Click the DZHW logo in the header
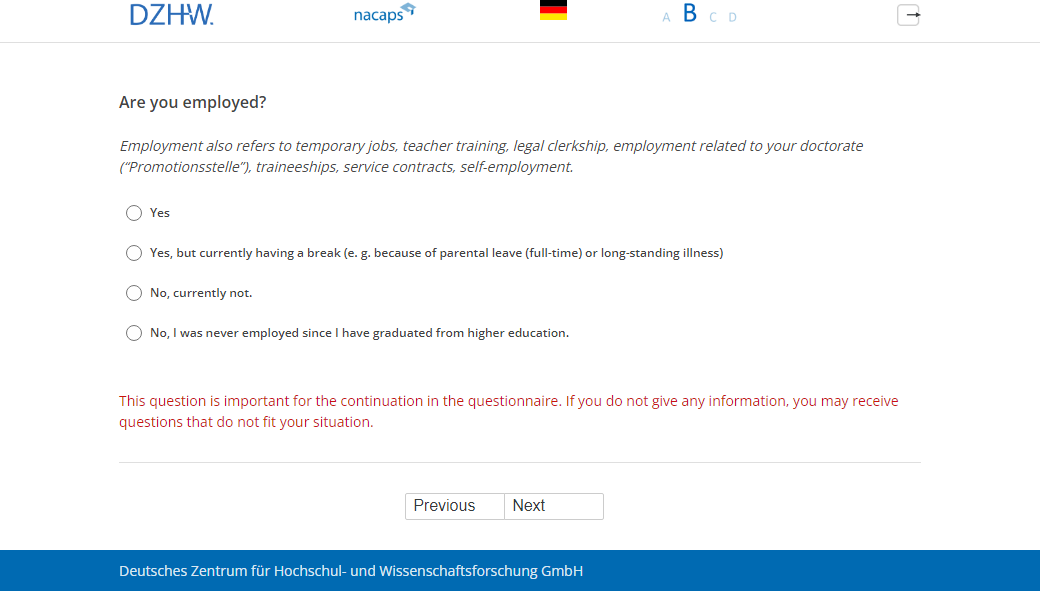Image resolution: width=1040 pixels, height=591 pixels. click(x=171, y=14)
